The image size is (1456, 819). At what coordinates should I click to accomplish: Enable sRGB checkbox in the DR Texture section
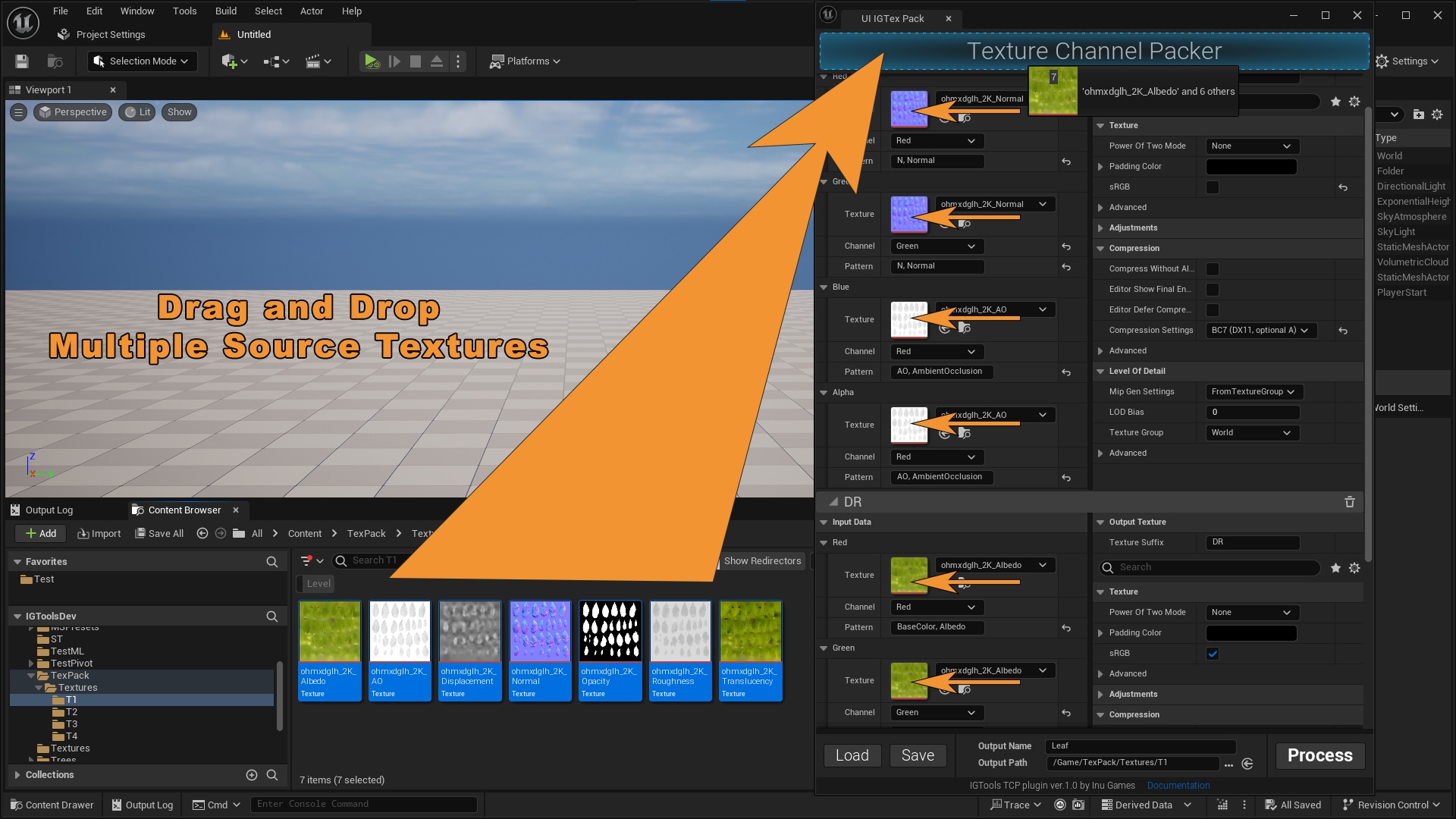[1213, 653]
